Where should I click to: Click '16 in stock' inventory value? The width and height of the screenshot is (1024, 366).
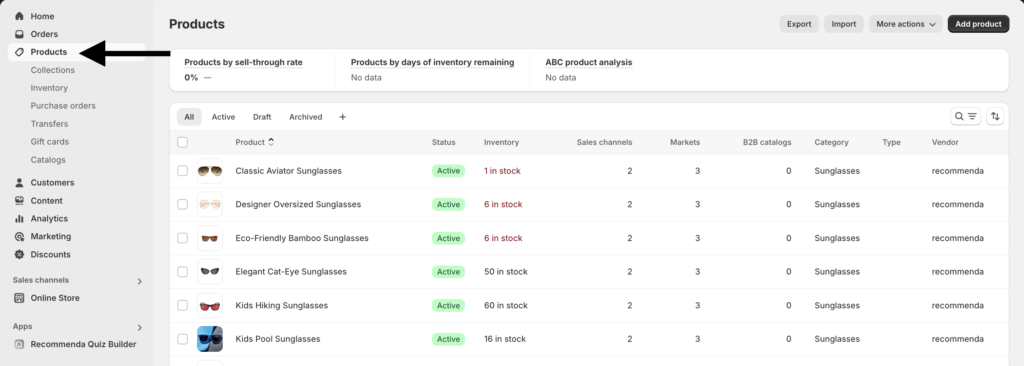coord(505,339)
